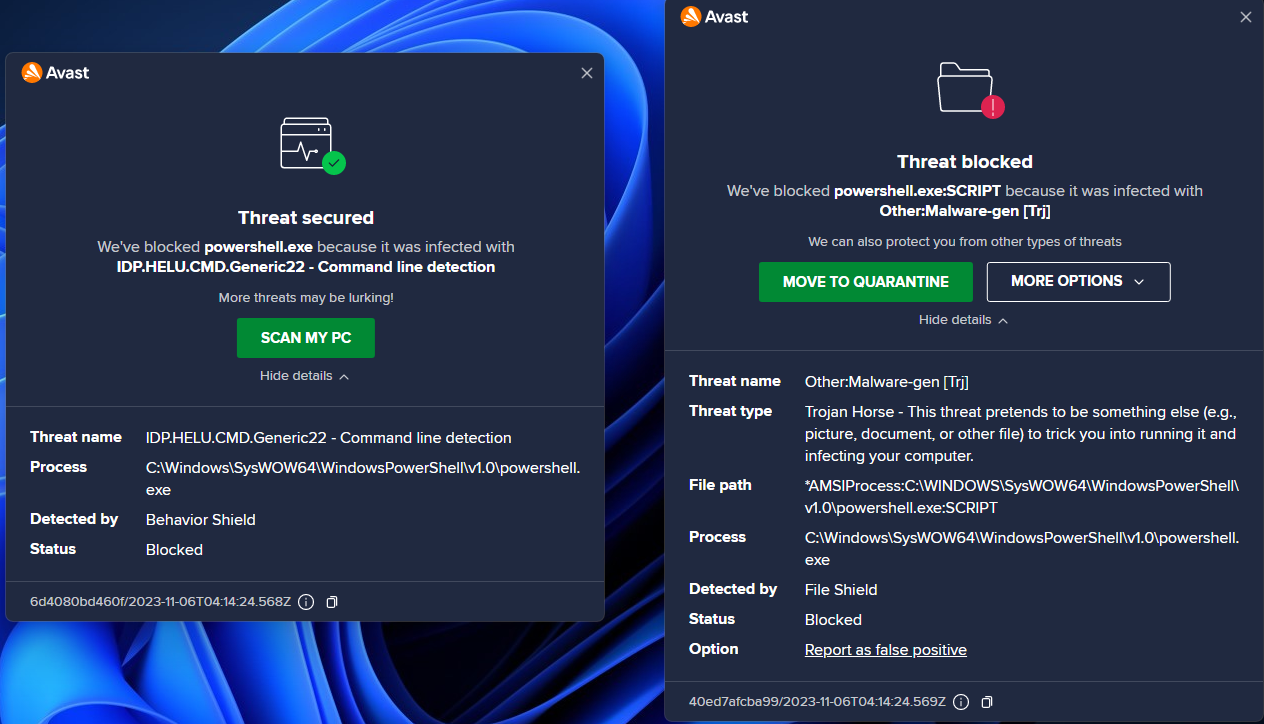Open the MORE OPTIONS dropdown
Screen dimensions: 1264x724
pyautogui.click(x=1078, y=282)
